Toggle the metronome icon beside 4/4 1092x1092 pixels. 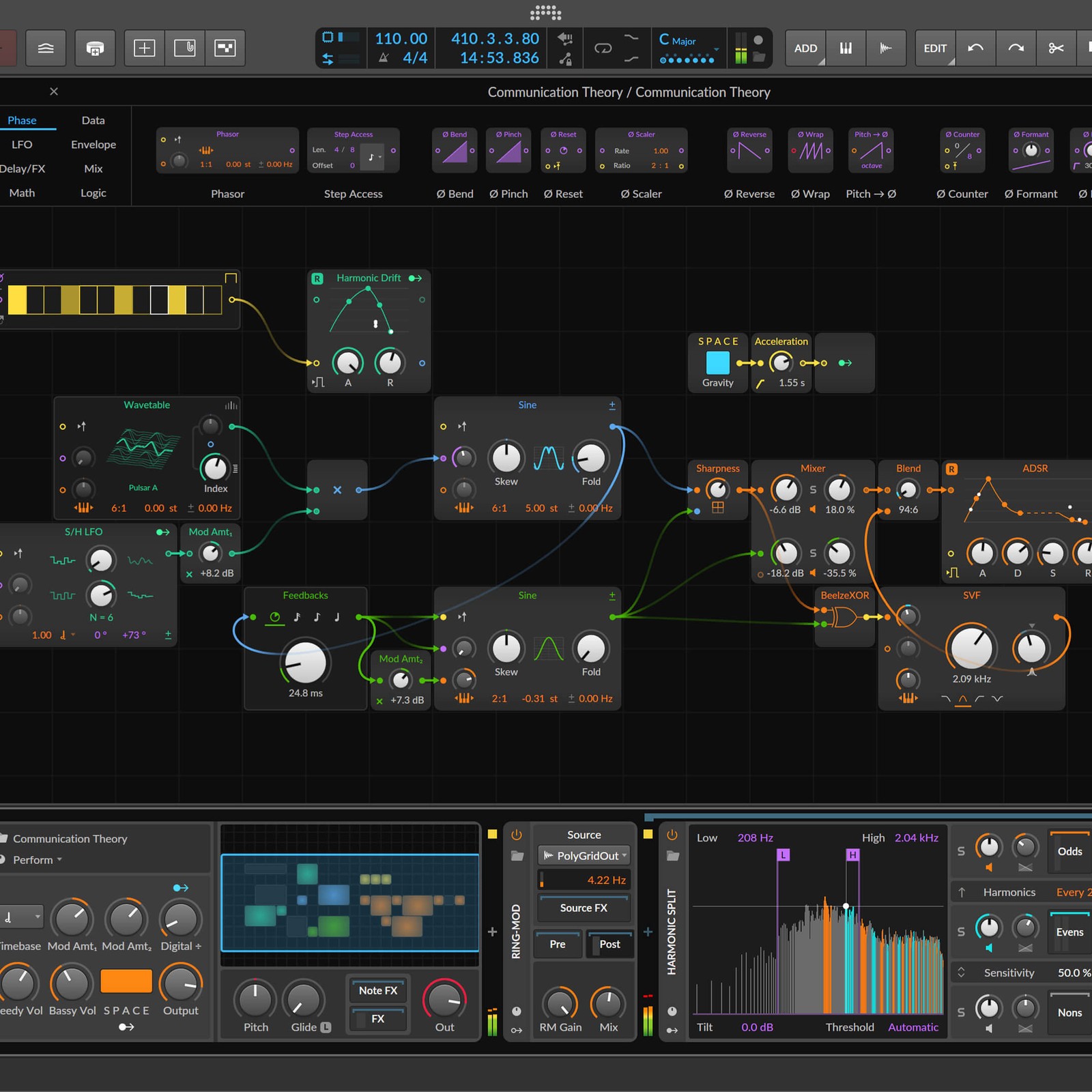[384, 58]
